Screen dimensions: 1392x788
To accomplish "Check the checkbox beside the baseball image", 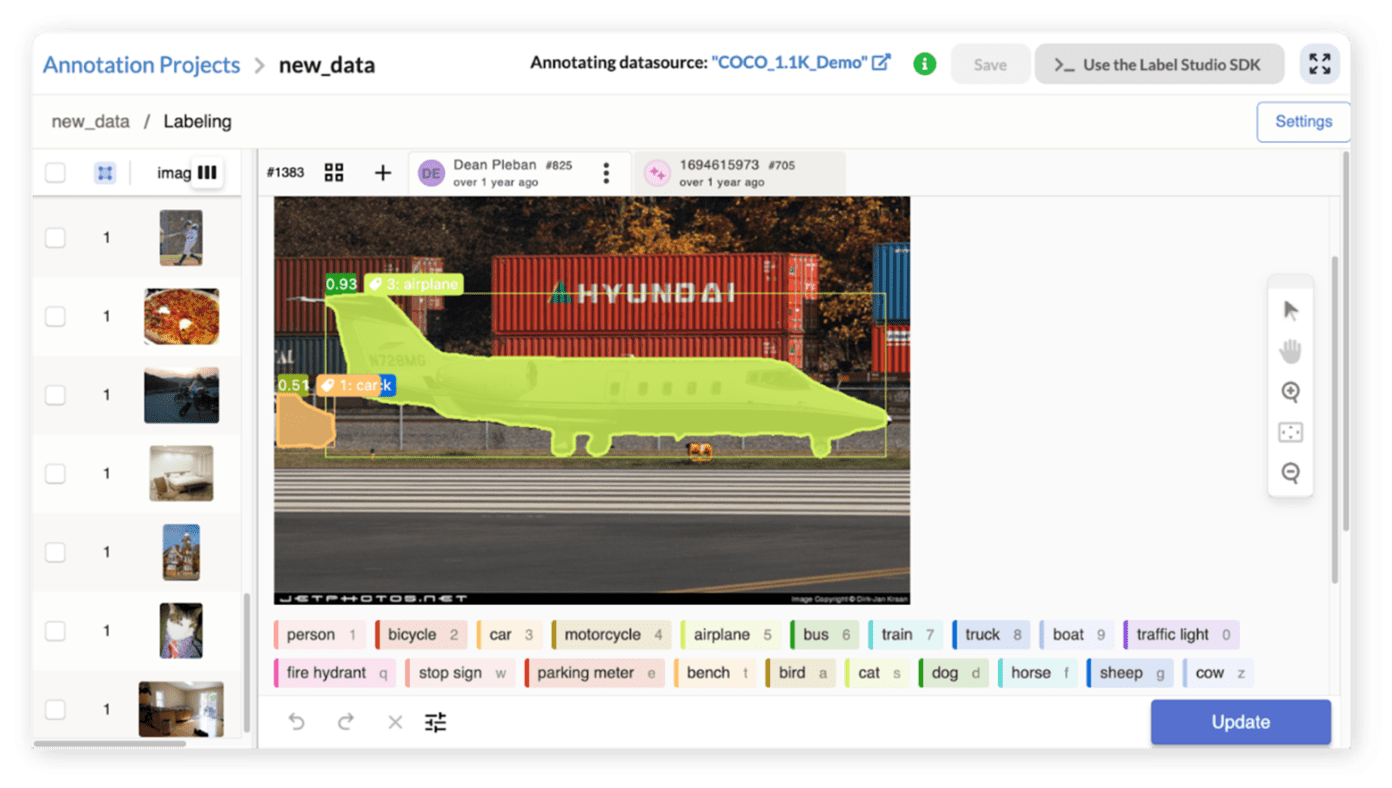I will tap(55, 237).
